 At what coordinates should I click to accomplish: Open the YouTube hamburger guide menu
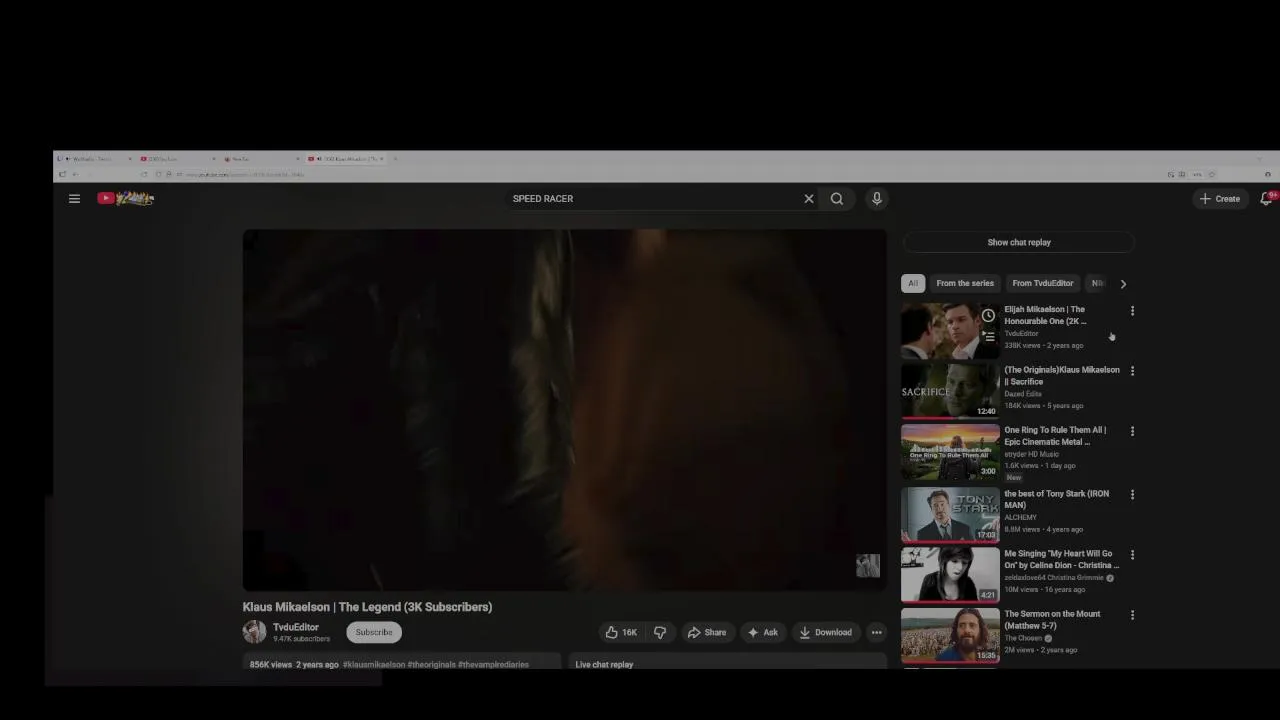tap(74, 199)
